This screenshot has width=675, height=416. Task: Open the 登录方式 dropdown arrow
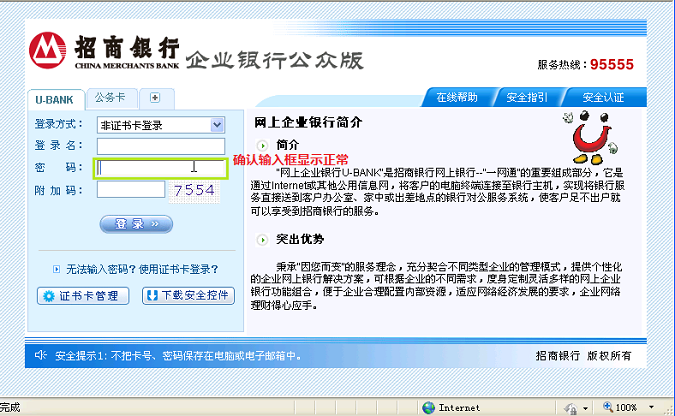point(217,125)
